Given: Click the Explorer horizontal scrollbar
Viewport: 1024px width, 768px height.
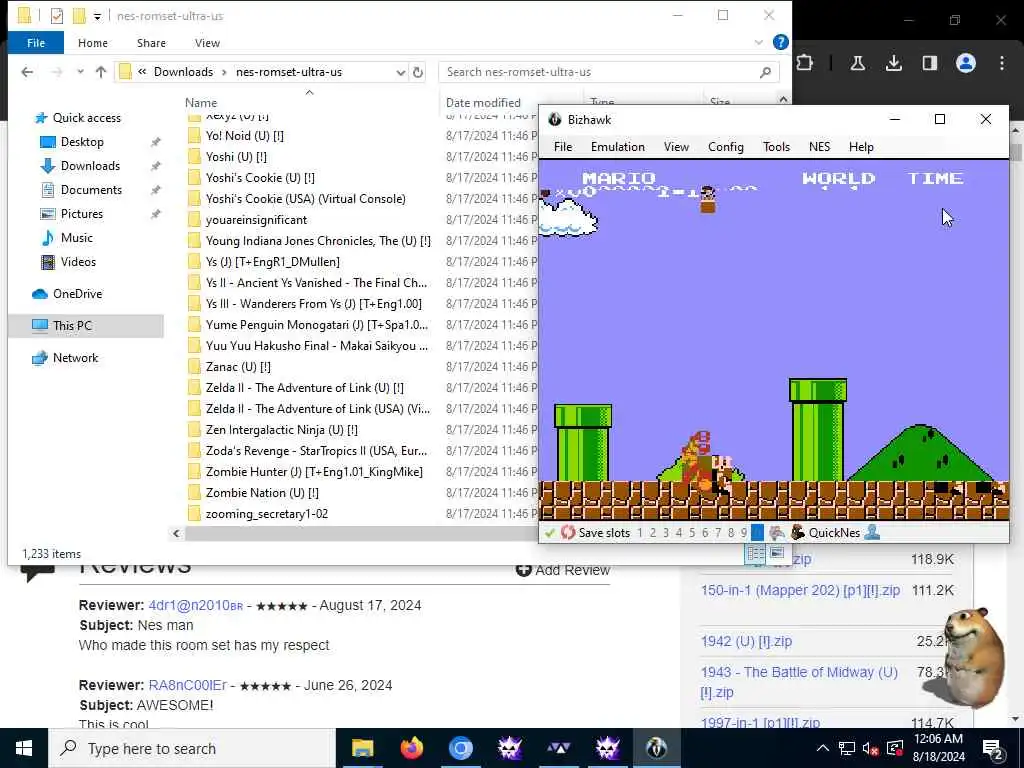Looking at the screenshot, I should click(360, 534).
